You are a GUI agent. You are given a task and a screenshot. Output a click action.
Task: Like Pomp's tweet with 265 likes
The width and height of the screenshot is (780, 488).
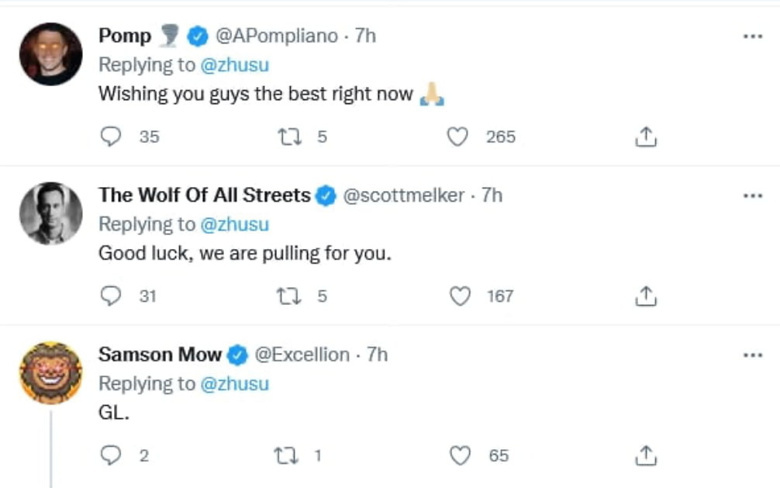coord(459,137)
